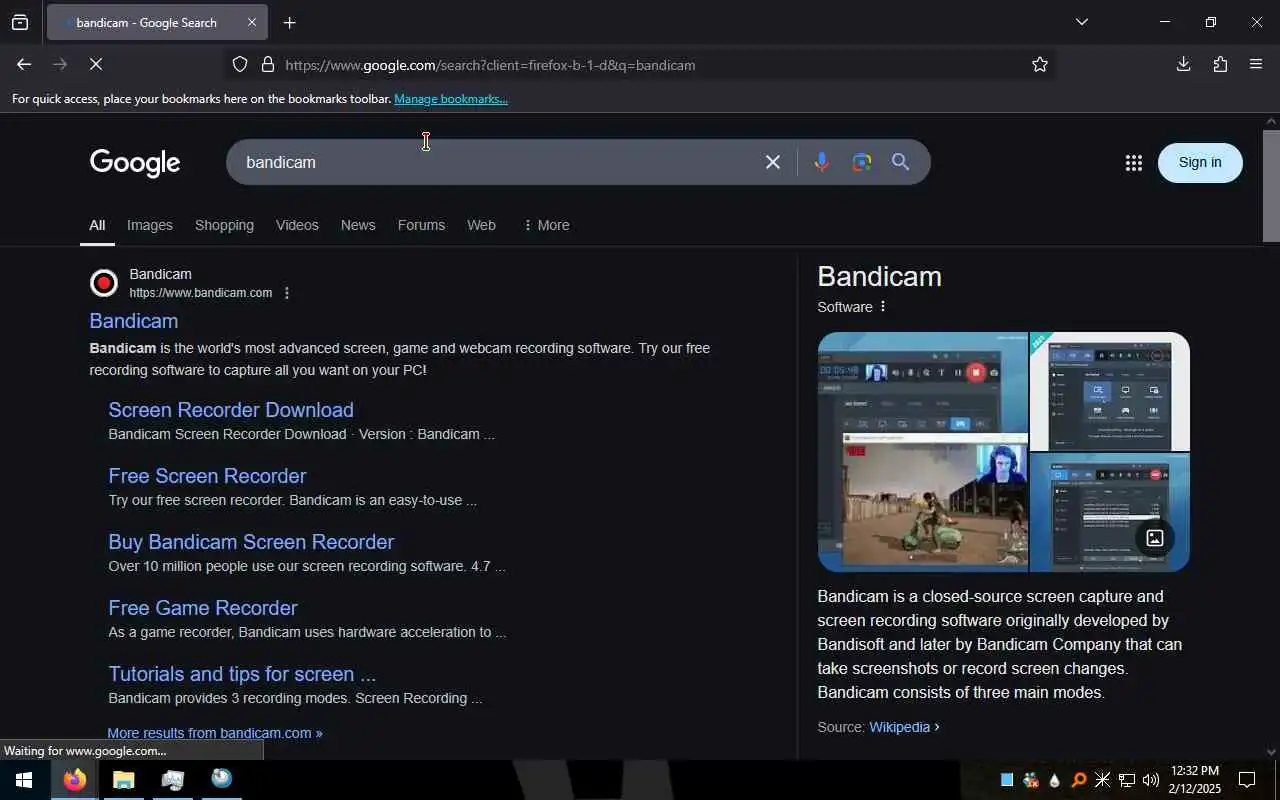
Task: Open network status tray icon
Action: (x=1127, y=780)
